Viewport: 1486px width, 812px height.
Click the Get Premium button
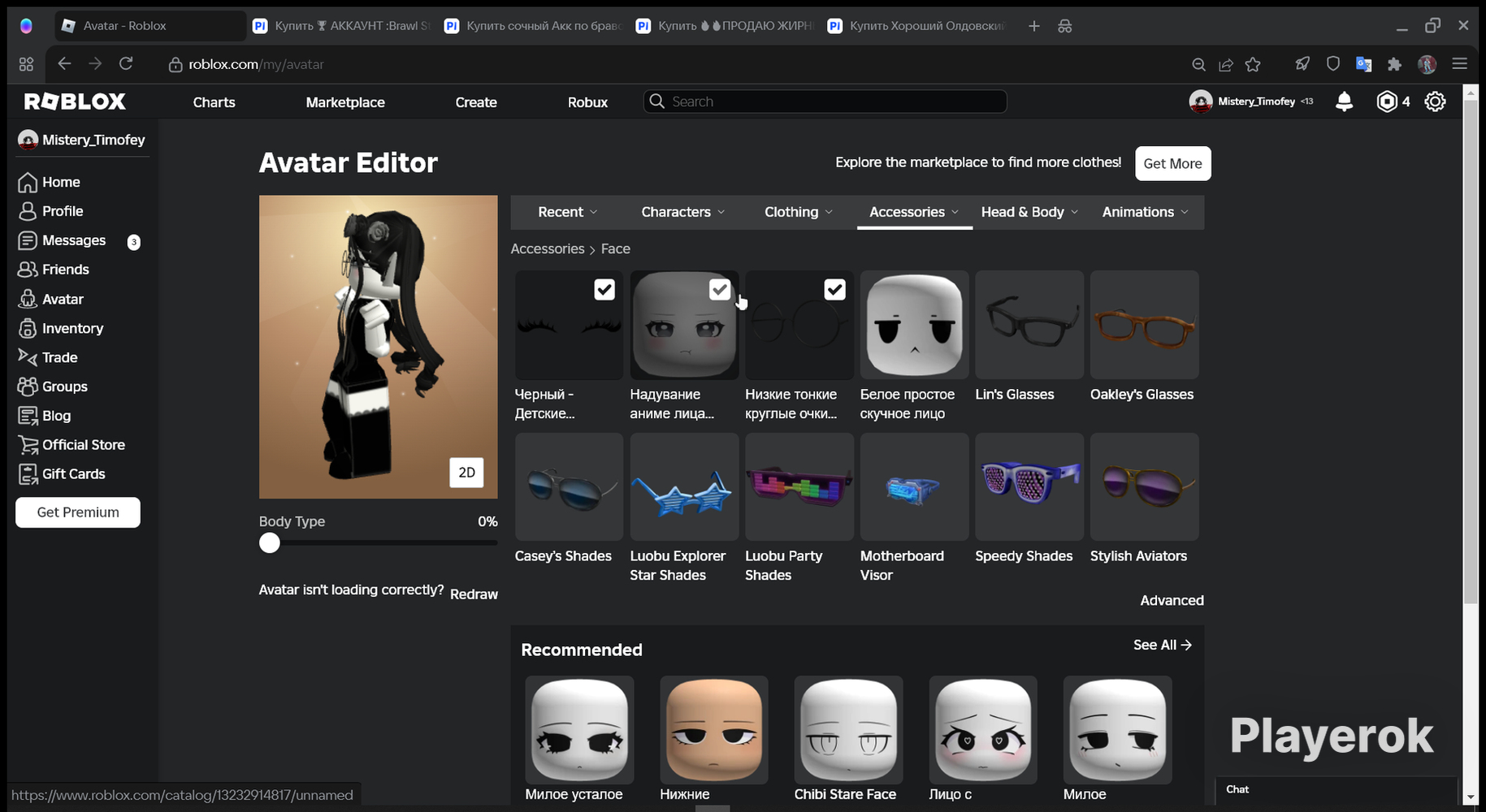click(x=78, y=512)
